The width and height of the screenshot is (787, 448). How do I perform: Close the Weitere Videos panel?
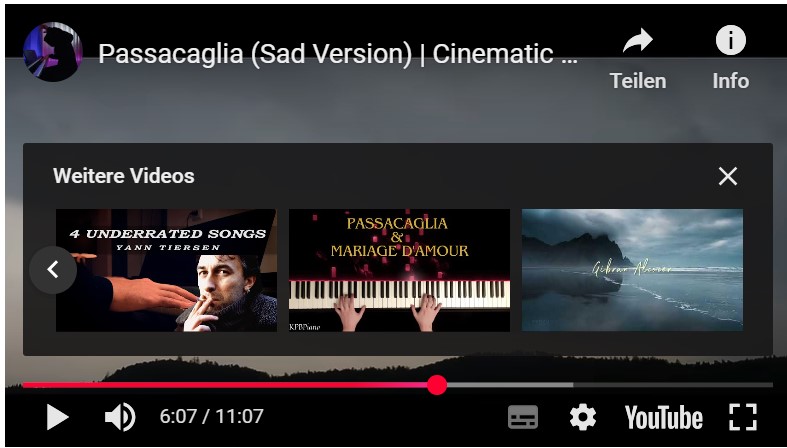[x=728, y=177]
